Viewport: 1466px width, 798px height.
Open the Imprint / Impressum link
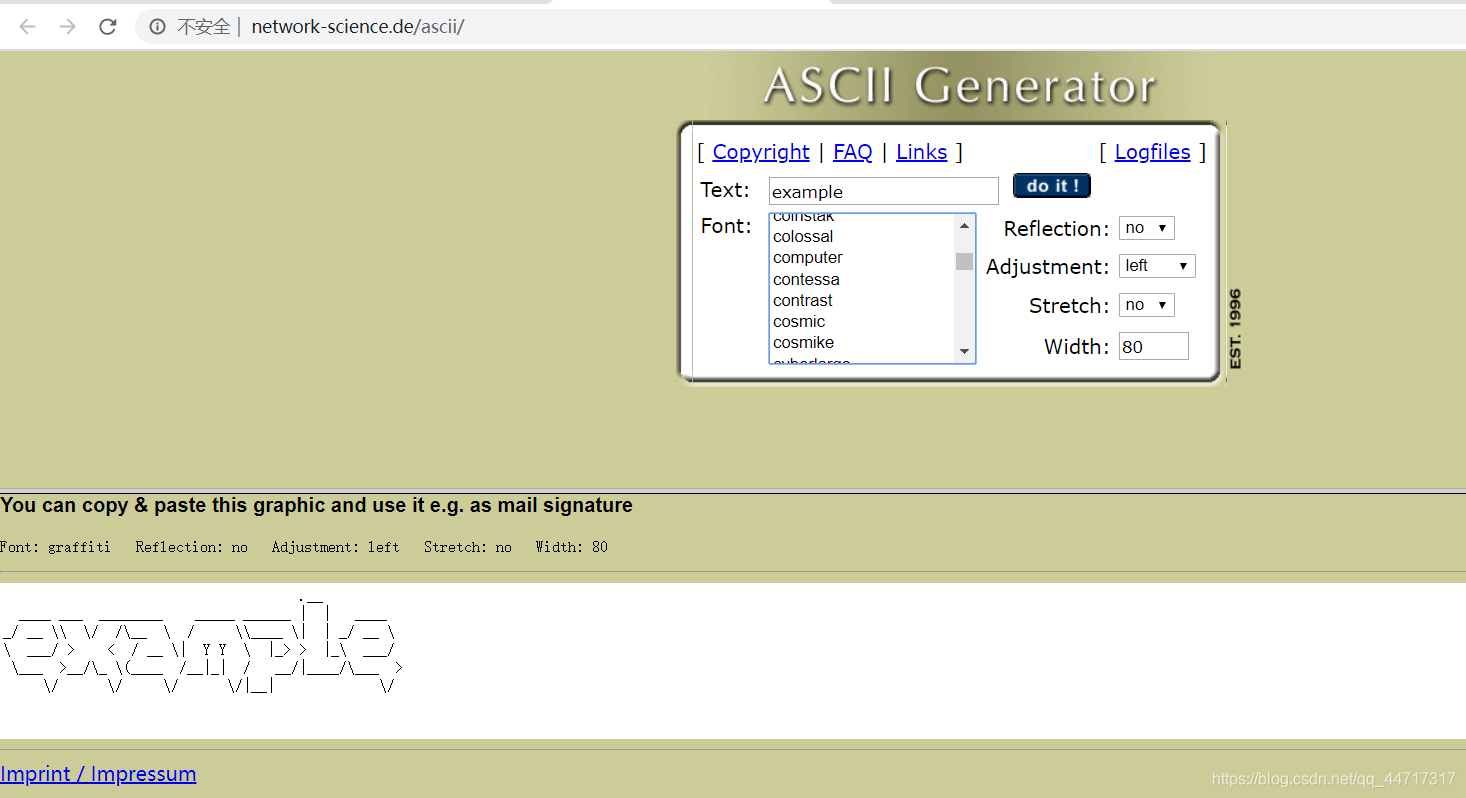pyautogui.click(x=98, y=774)
